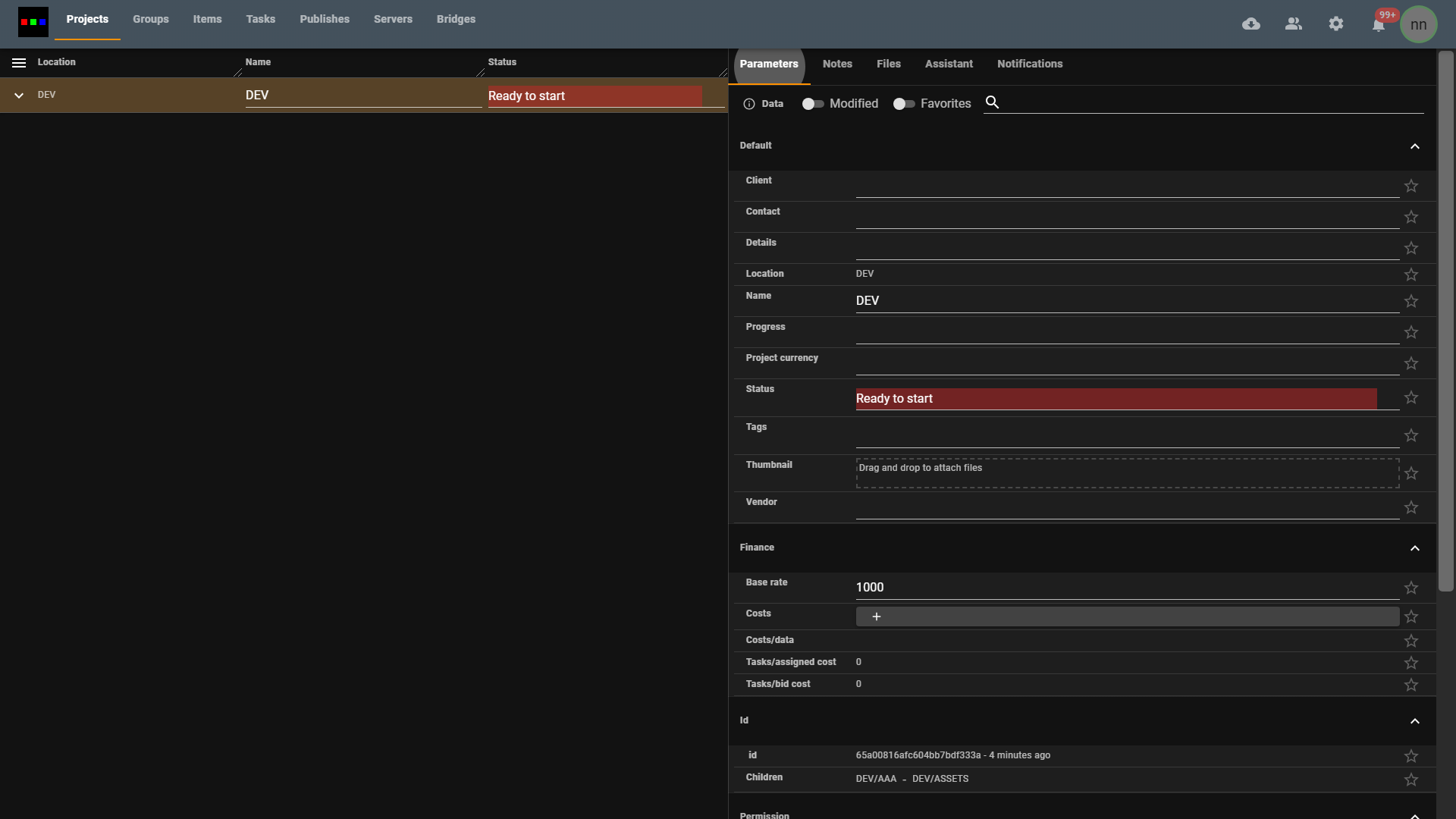
Task: Collapse the DEV project row chevron
Action: [x=19, y=96]
